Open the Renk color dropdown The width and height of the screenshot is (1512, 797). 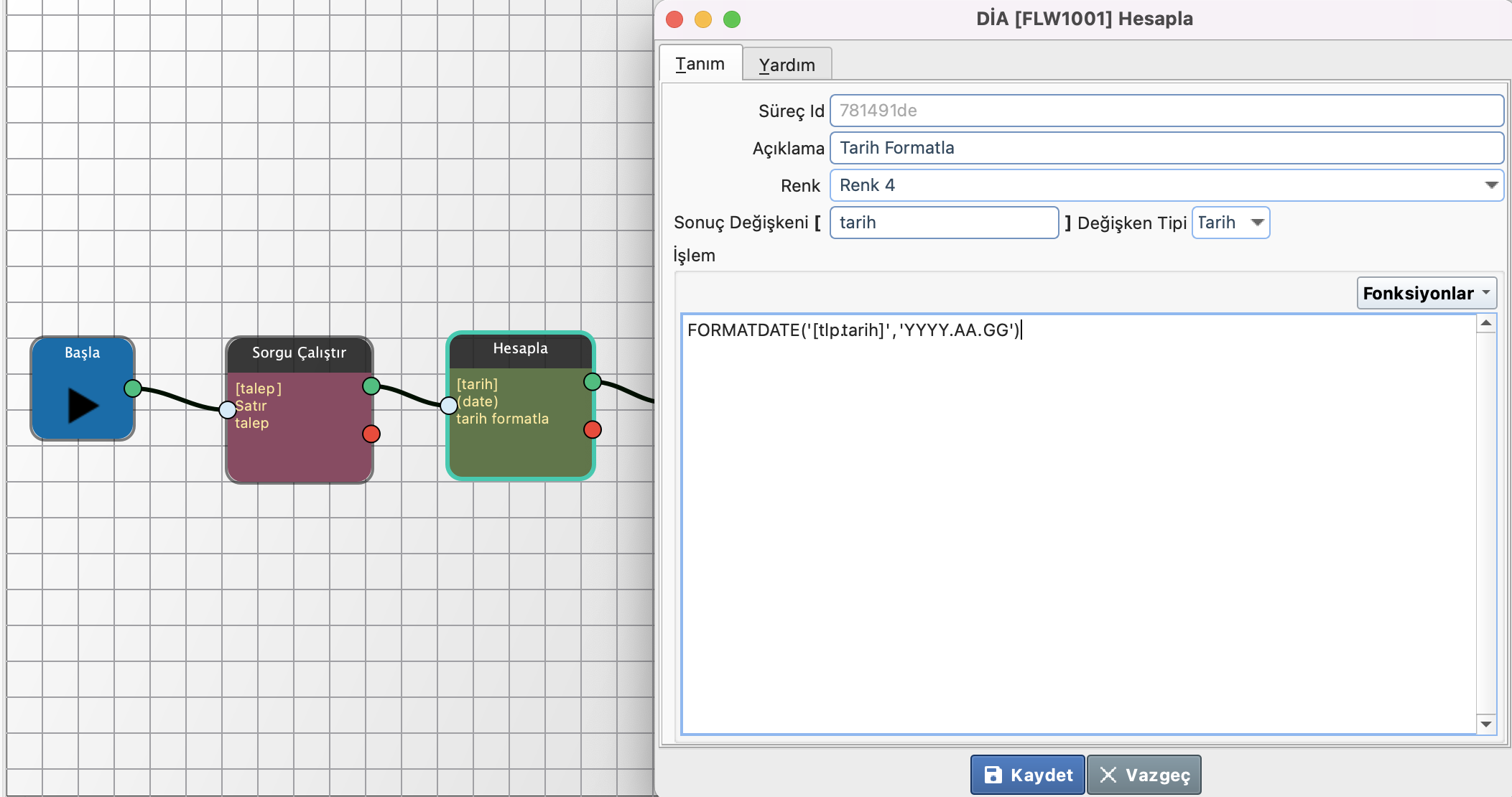click(x=1490, y=185)
